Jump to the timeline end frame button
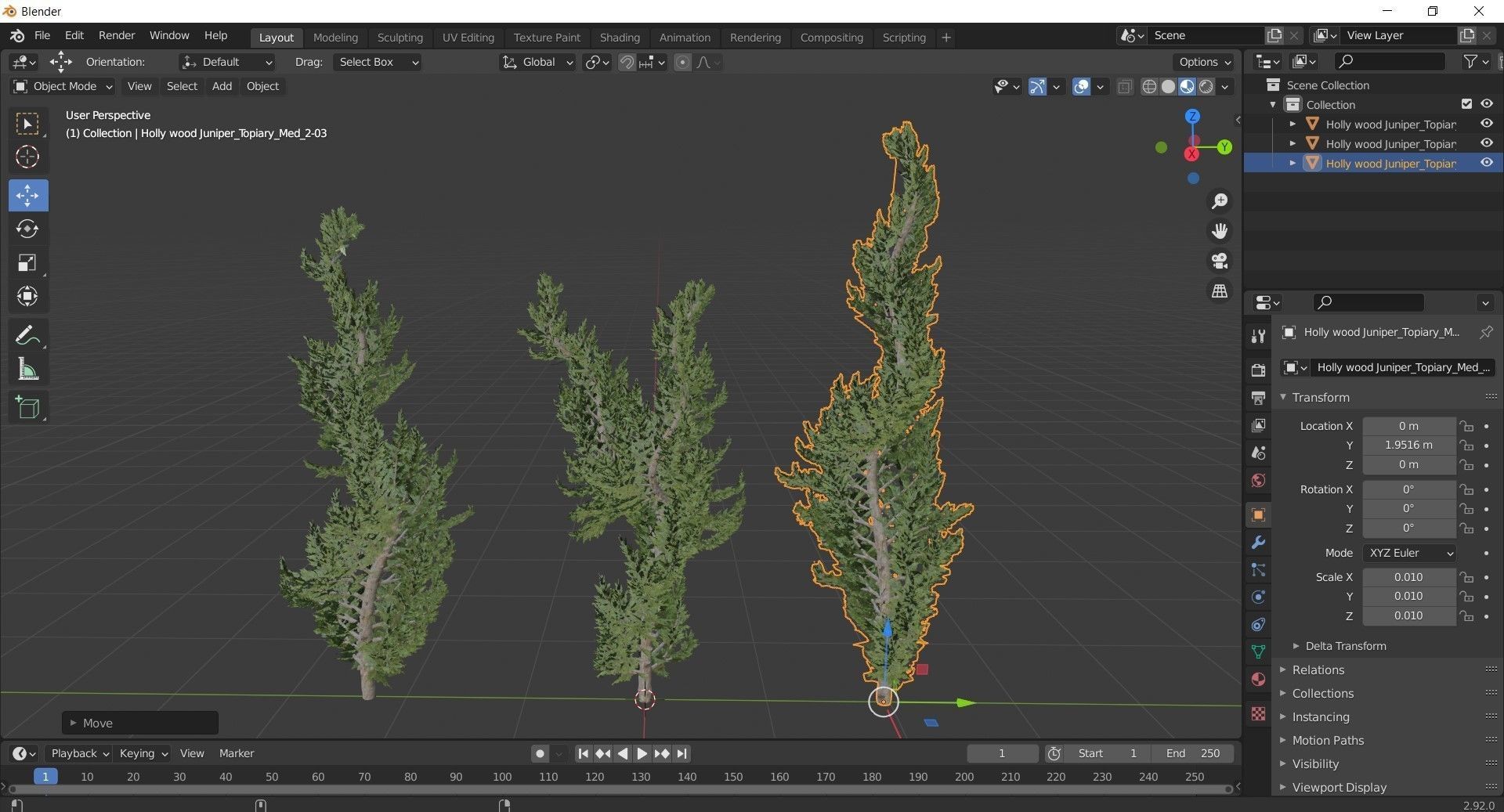Screen dimensions: 1504x812 pyautogui.click(x=682, y=753)
